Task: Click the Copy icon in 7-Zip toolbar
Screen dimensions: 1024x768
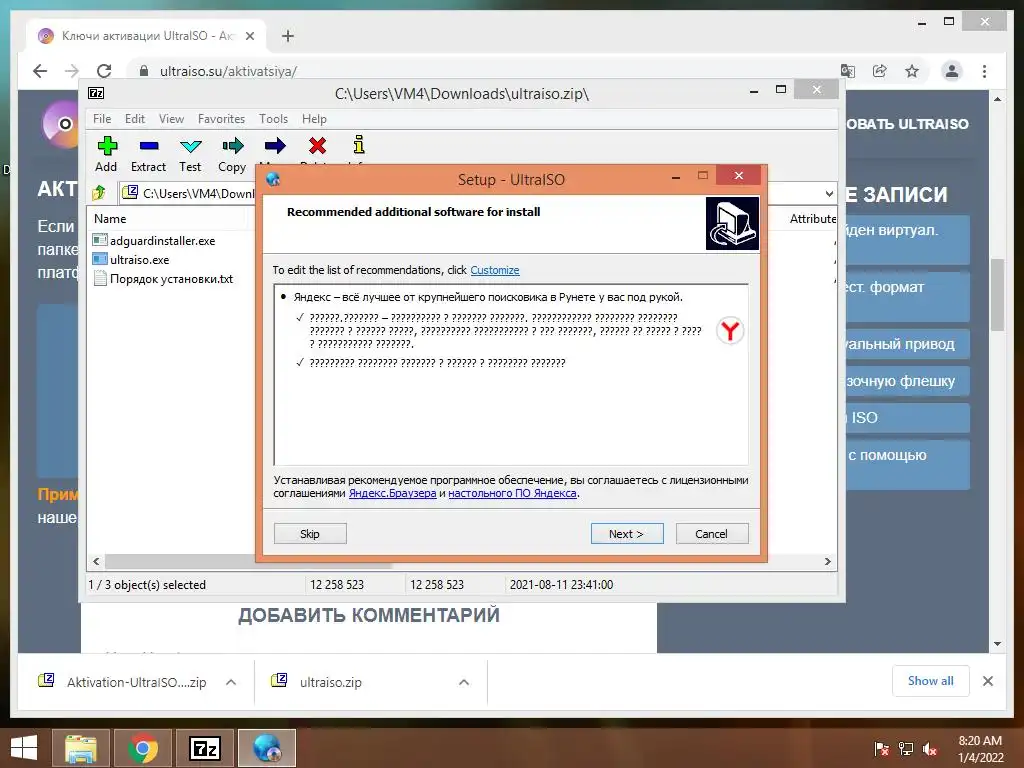Action: pyautogui.click(x=232, y=146)
